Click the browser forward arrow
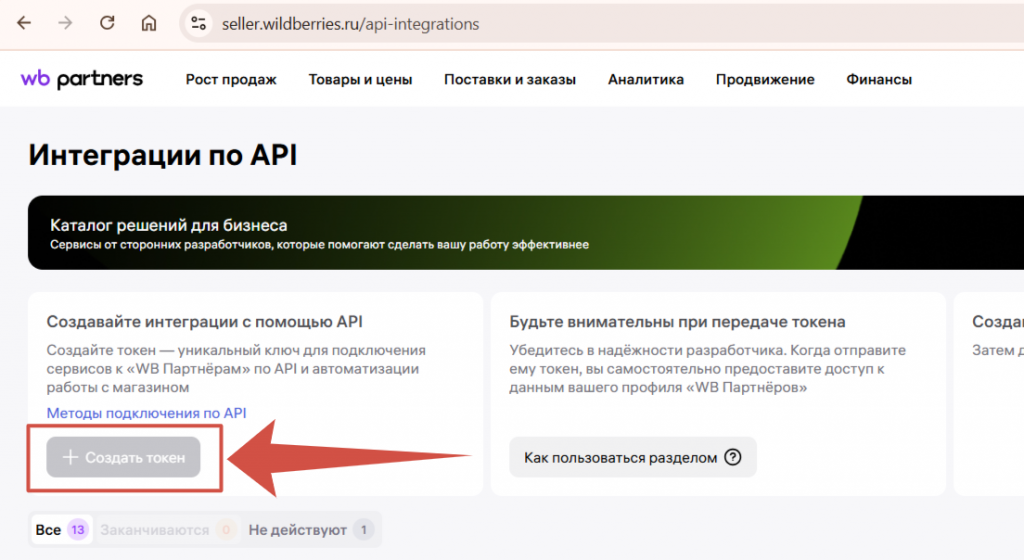This screenshot has width=1024, height=560. [66, 23]
